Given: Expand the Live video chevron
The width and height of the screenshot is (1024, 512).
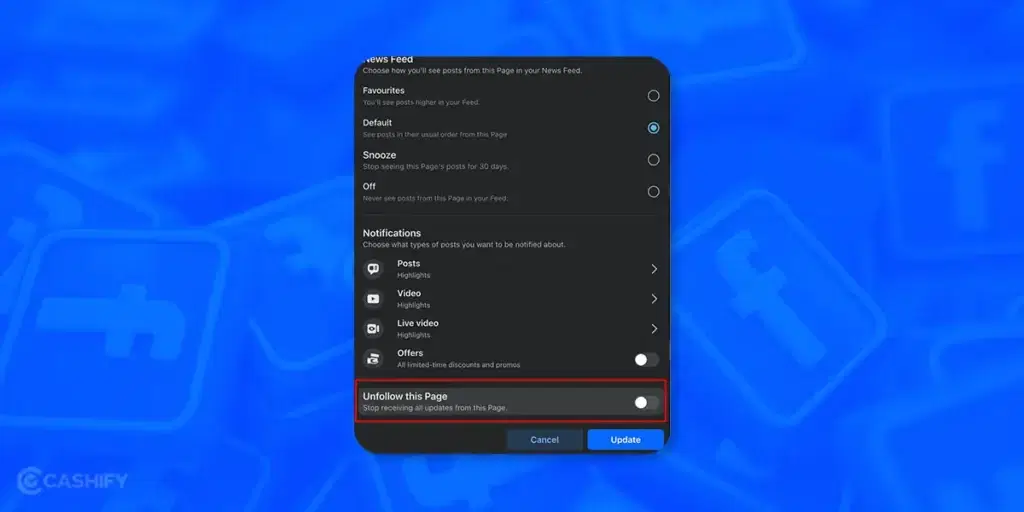Looking at the screenshot, I should [x=654, y=328].
